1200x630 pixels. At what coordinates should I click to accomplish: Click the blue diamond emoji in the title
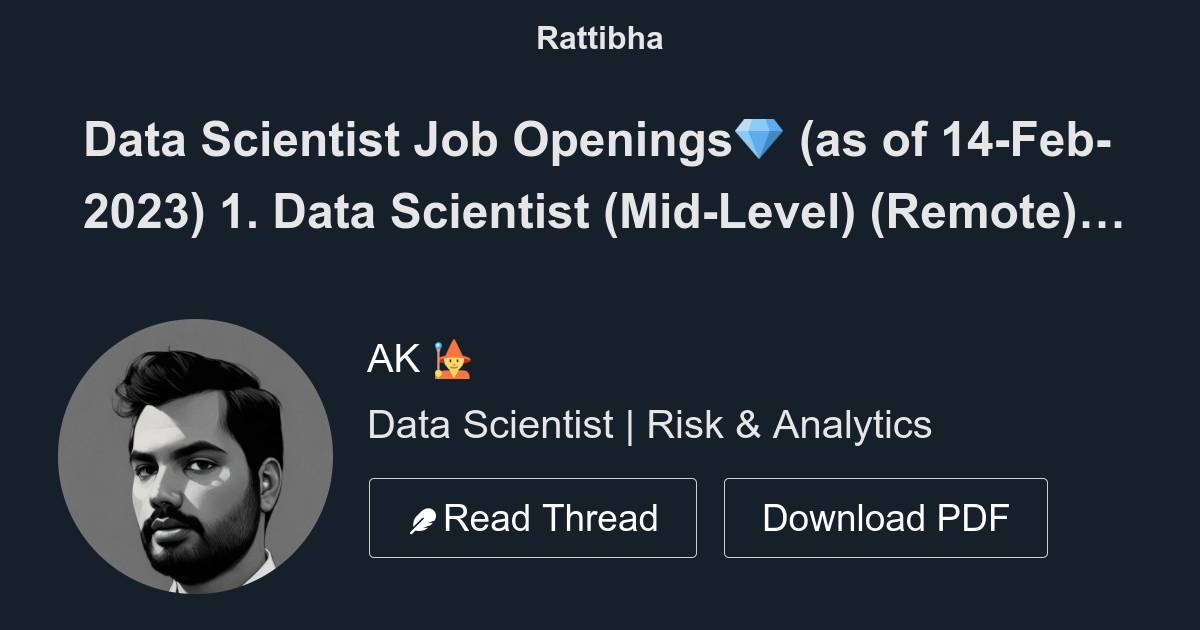point(759,140)
